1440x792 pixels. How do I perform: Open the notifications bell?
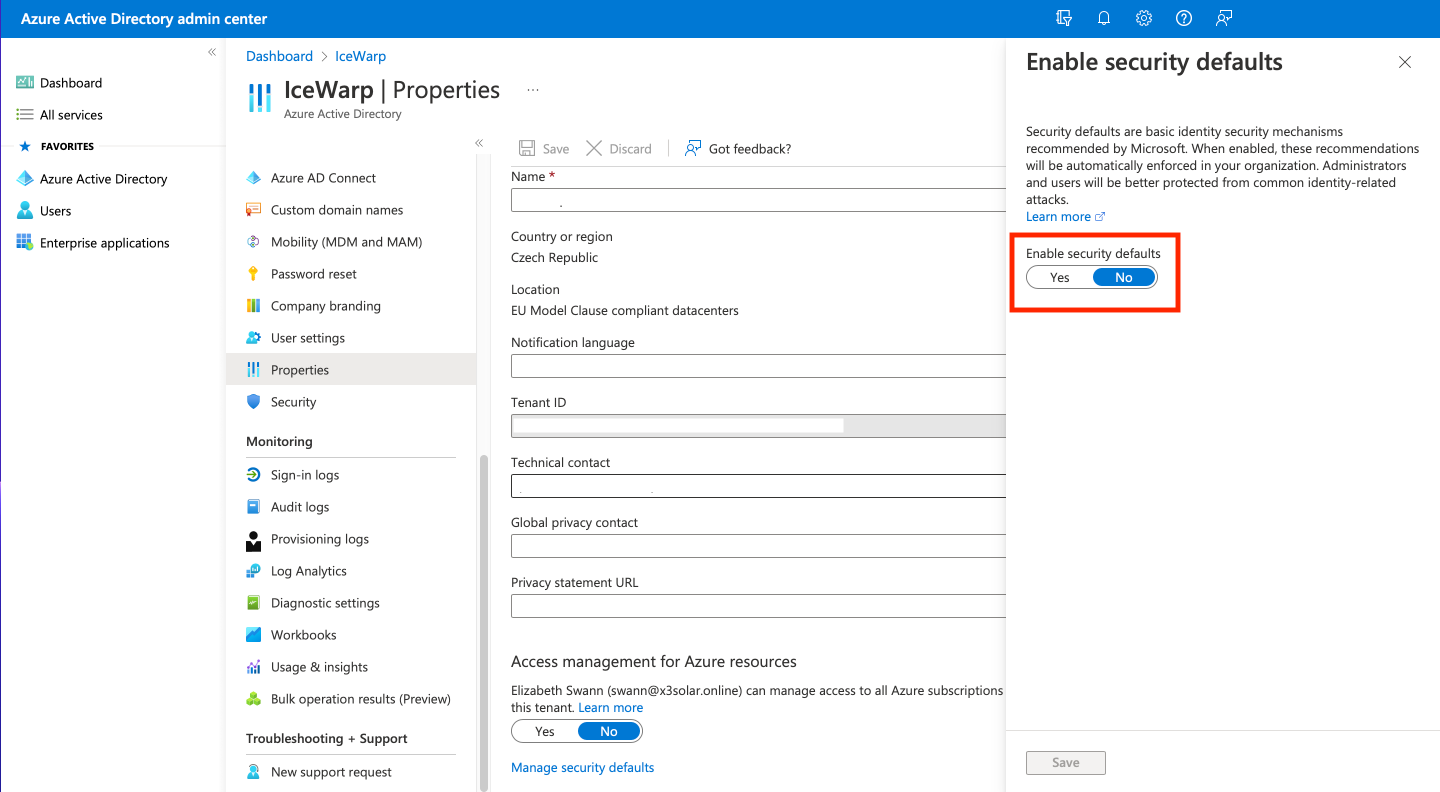pos(1104,18)
